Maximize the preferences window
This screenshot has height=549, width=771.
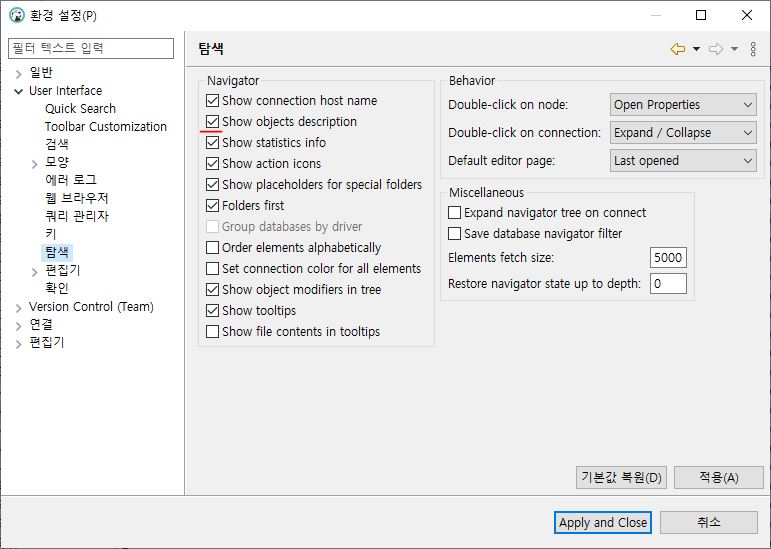coord(701,15)
